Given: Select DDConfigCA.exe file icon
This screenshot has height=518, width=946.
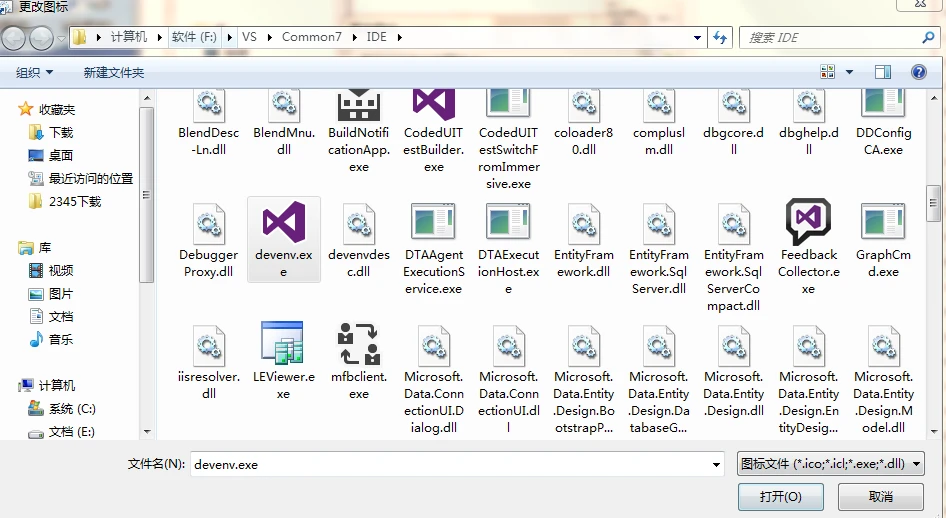Looking at the screenshot, I should [x=883, y=104].
